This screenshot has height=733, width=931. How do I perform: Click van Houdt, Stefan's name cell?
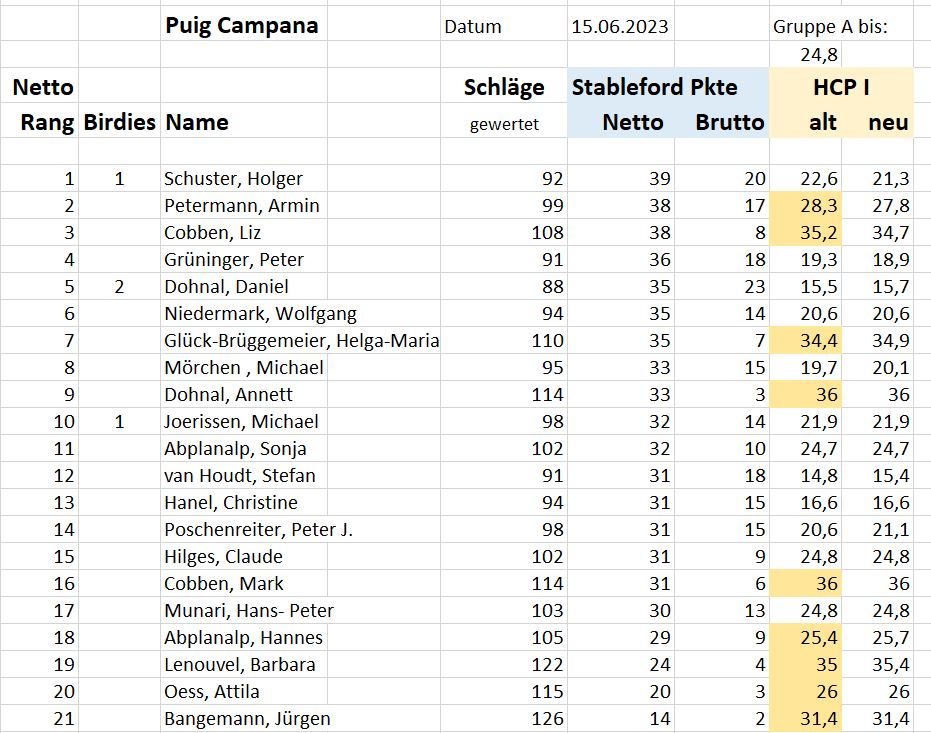240,476
